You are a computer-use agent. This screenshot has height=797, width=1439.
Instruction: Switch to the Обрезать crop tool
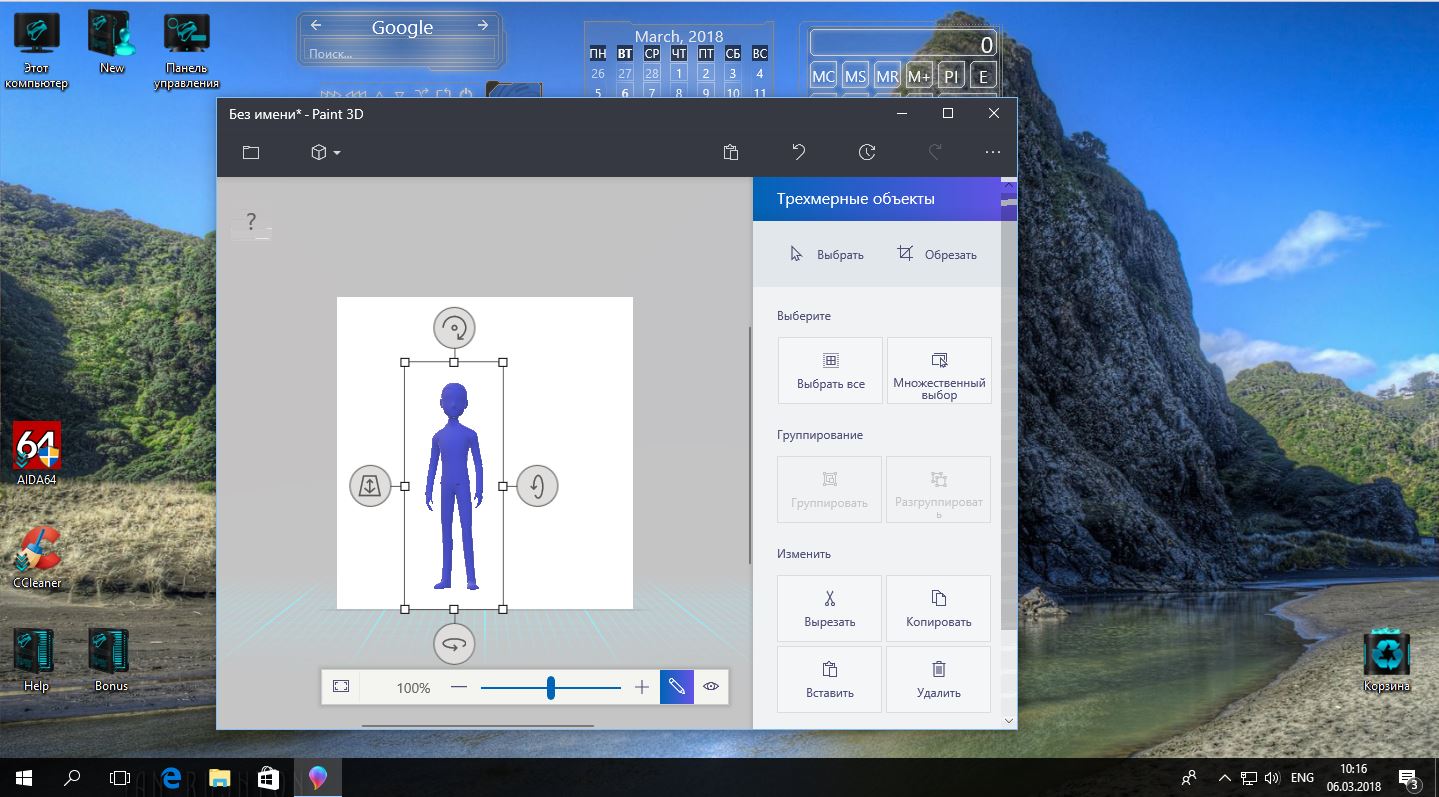pos(937,254)
